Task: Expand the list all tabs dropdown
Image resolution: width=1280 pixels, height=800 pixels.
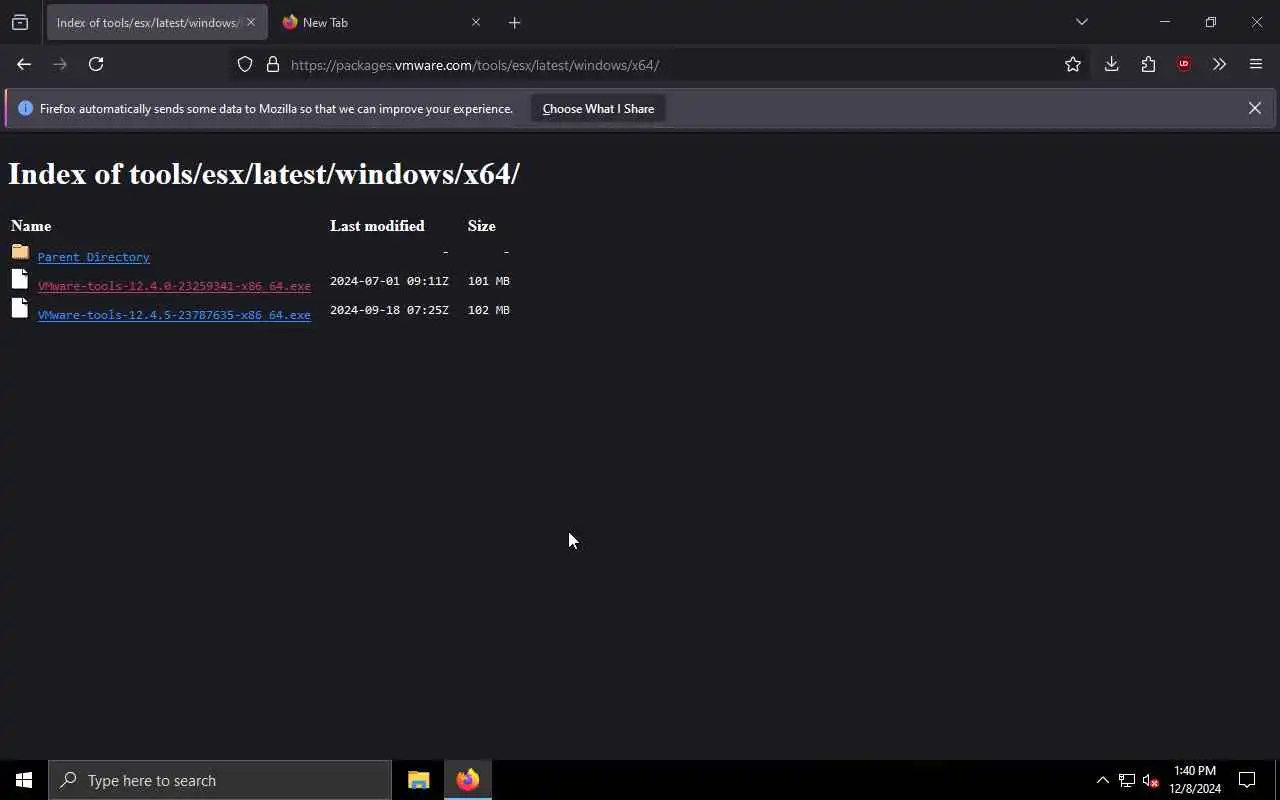Action: pyautogui.click(x=1081, y=22)
